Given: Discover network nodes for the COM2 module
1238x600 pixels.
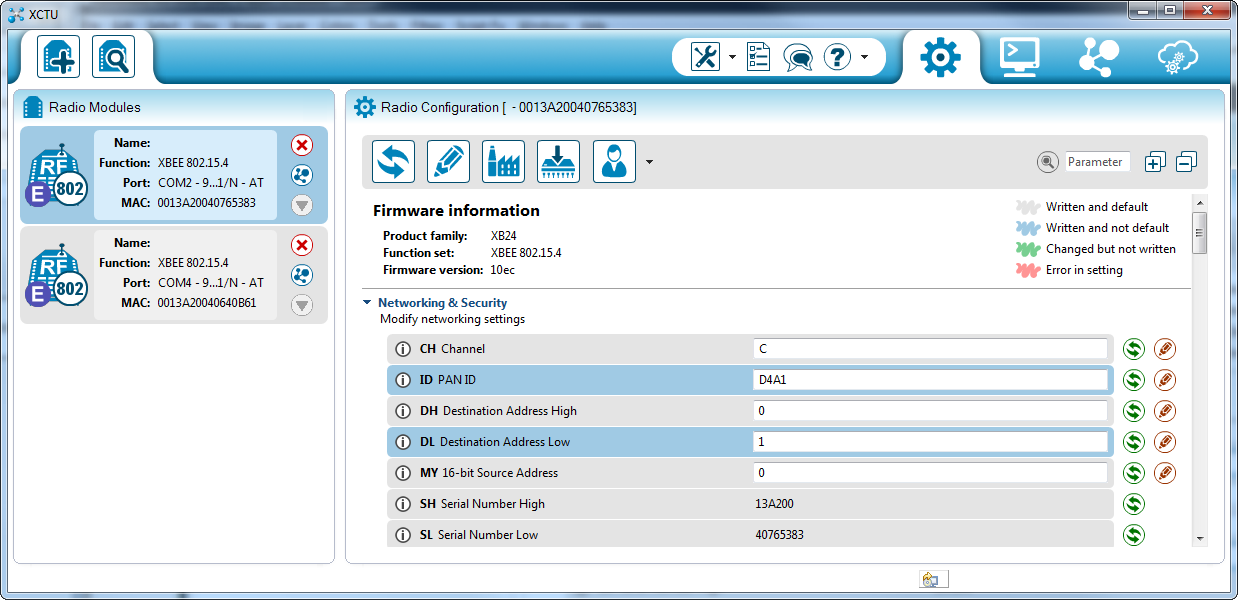Looking at the screenshot, I should (302, 175).
